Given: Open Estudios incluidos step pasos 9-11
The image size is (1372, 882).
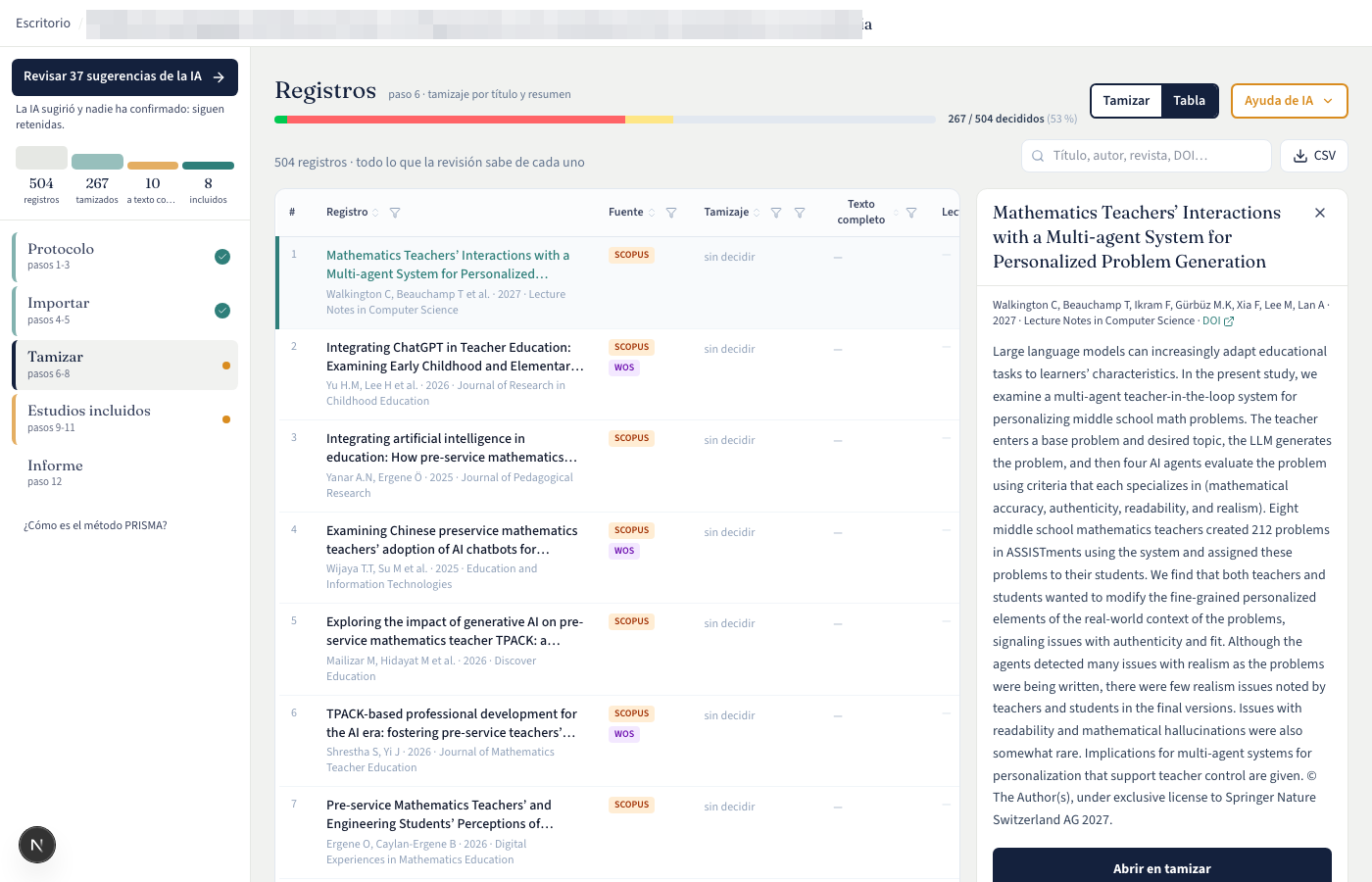Looking at the screenshot, I should coord(124,418).
